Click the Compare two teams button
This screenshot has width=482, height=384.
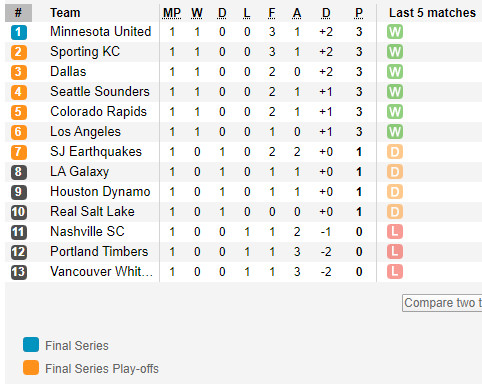tap(442, 303)
